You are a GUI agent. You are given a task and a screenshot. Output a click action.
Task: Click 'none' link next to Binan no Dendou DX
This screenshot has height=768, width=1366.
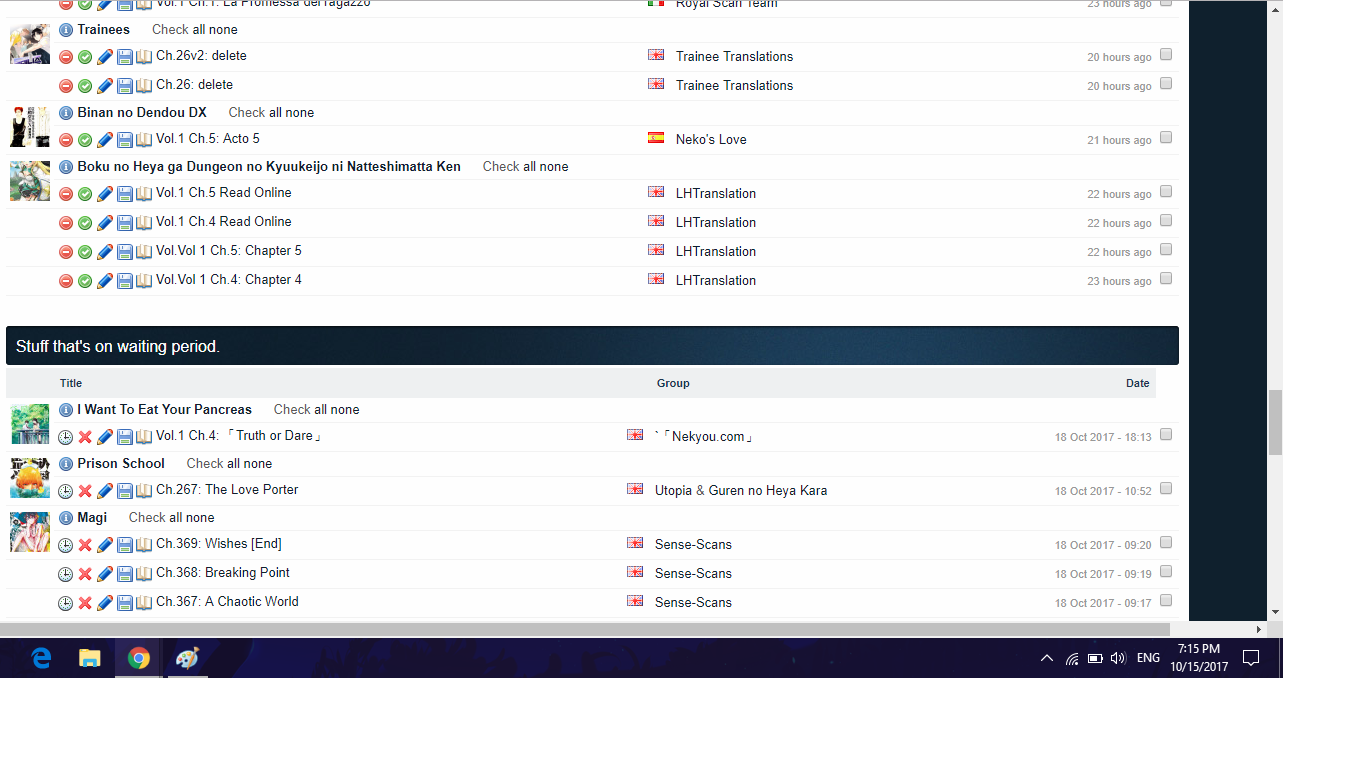[x=299, y=113]
